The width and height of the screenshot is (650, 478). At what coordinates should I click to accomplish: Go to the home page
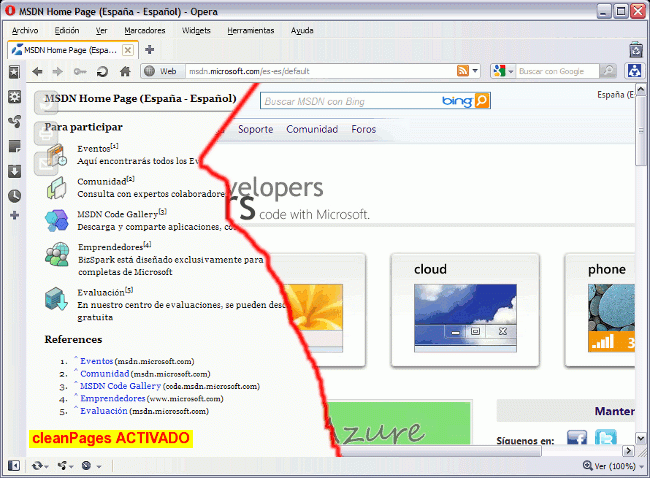click(125, 71)
